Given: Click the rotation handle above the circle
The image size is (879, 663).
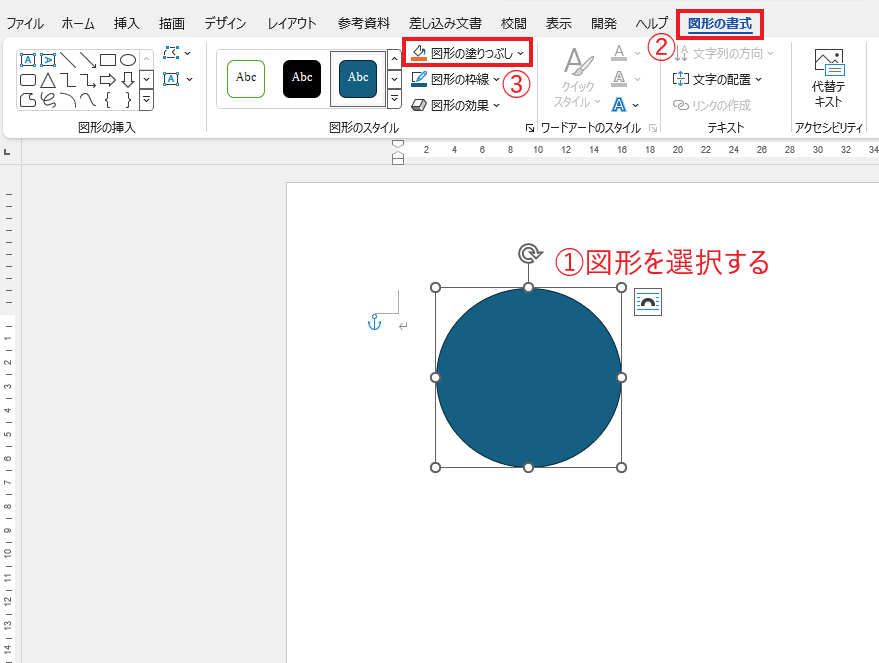Looking at the screenshot, I should pyautogui.click(x=529, y=253).
